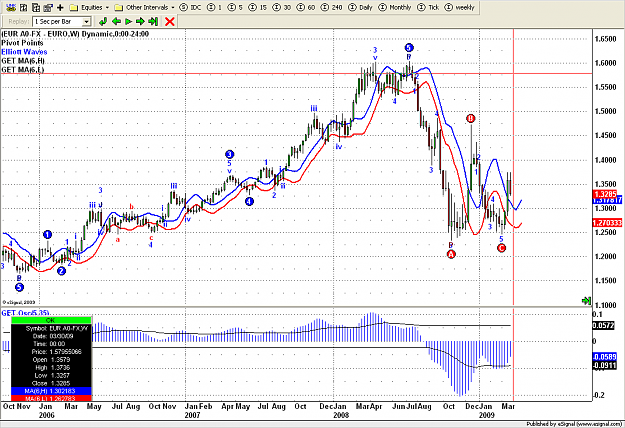Screen dimensions: 625x428
Task: Click the GET MA(6,H) study label
Action: tap(23, 61)
